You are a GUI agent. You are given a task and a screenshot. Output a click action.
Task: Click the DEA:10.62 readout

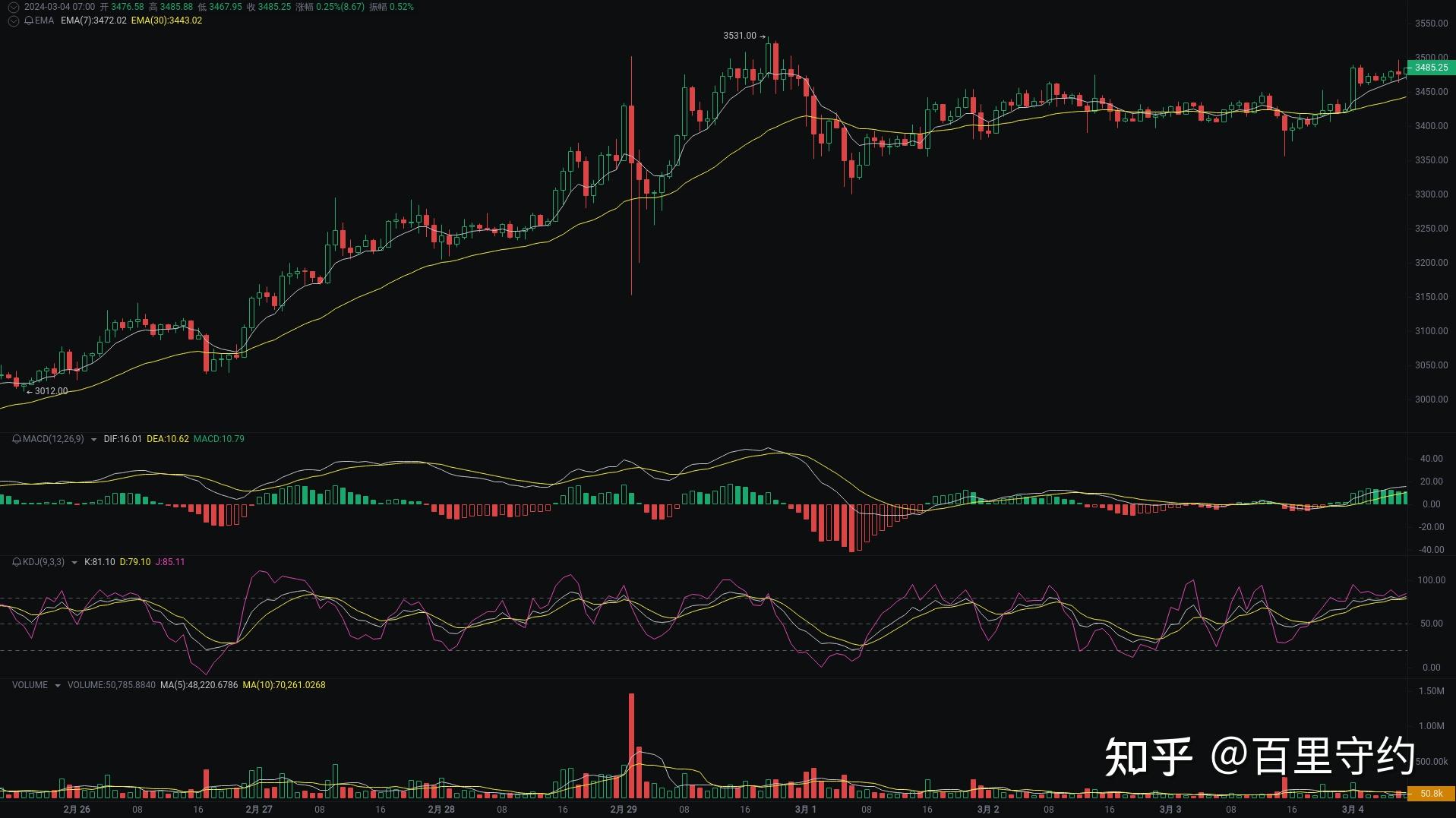(x=168, y=439)
